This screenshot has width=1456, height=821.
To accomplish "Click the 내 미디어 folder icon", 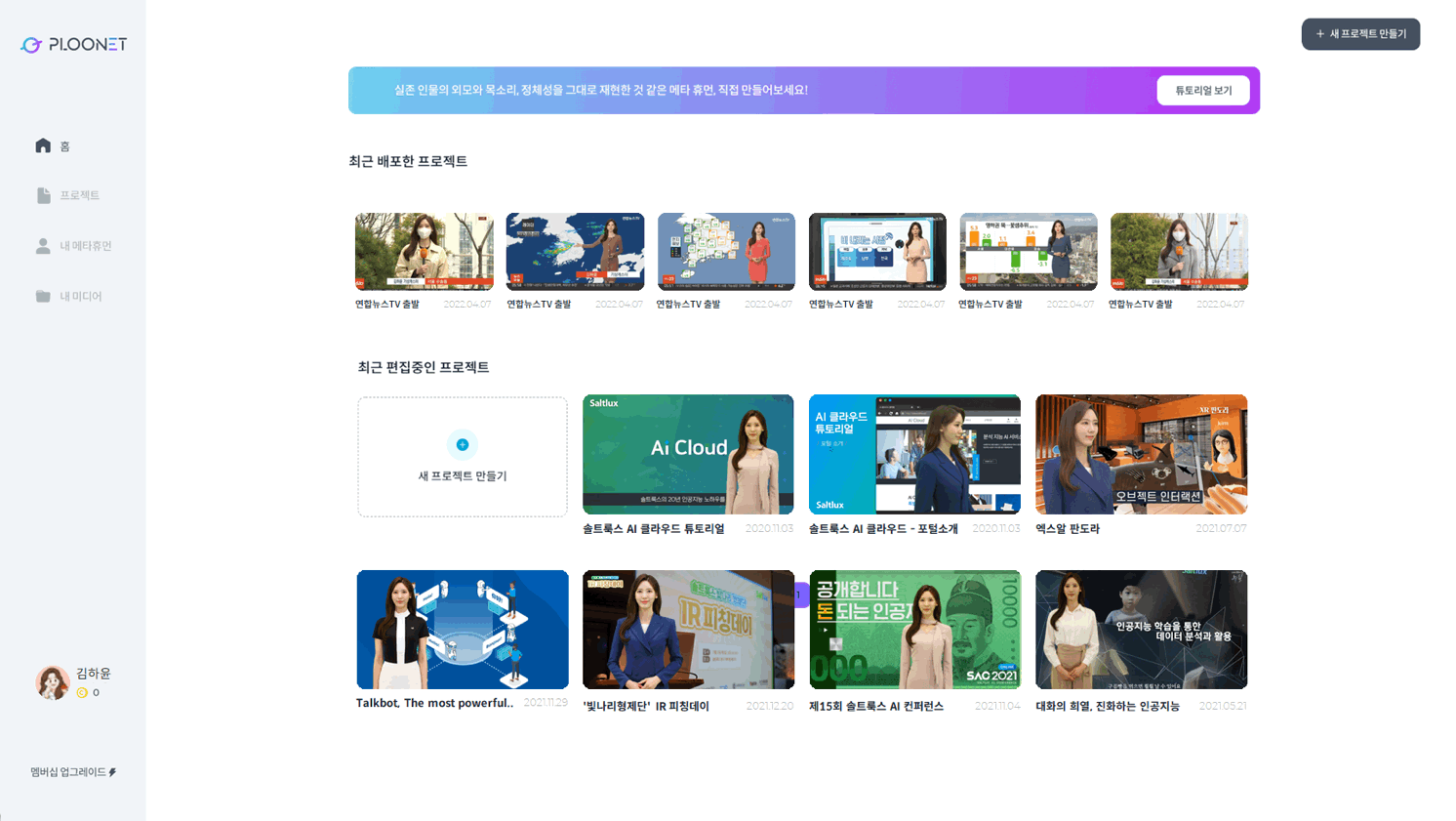I will coord(43,296).
